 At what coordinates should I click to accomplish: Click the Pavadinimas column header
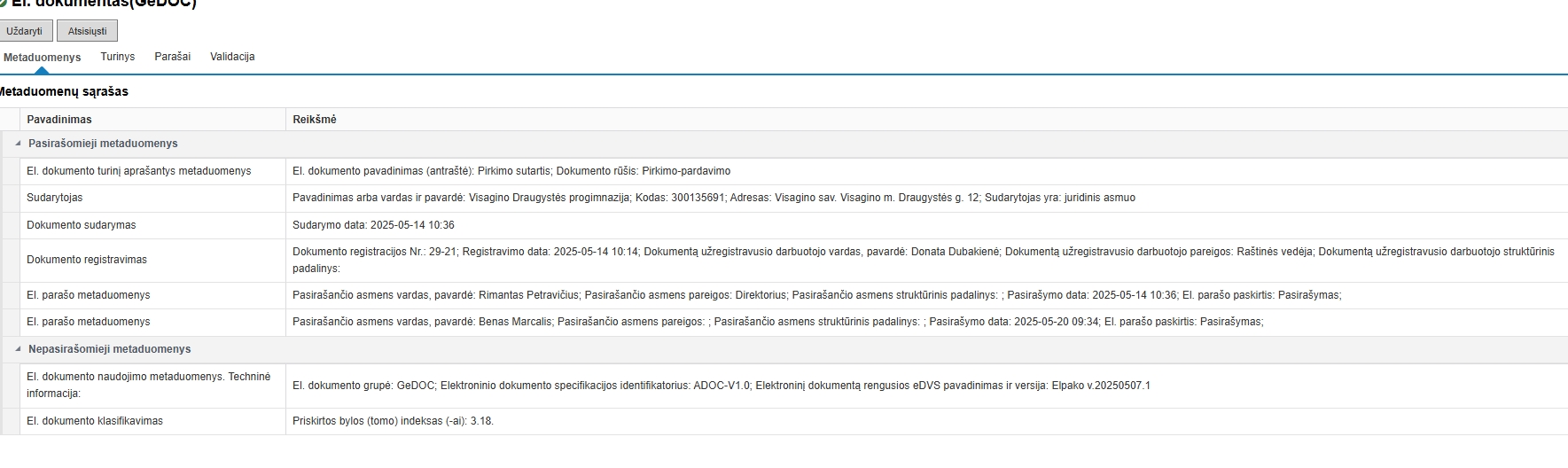pyautogui.click(x=59, y=120)
